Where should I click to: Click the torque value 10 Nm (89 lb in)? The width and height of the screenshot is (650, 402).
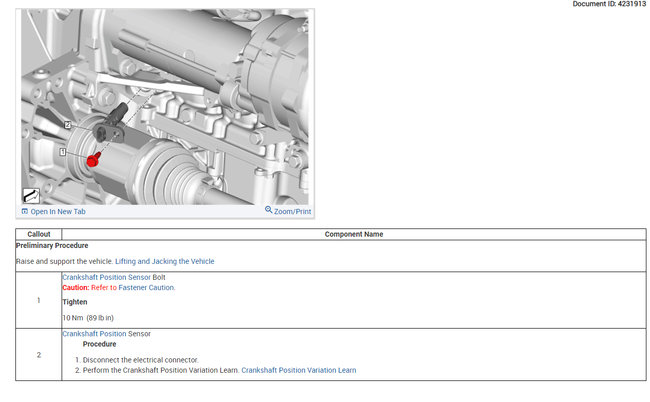88,318
